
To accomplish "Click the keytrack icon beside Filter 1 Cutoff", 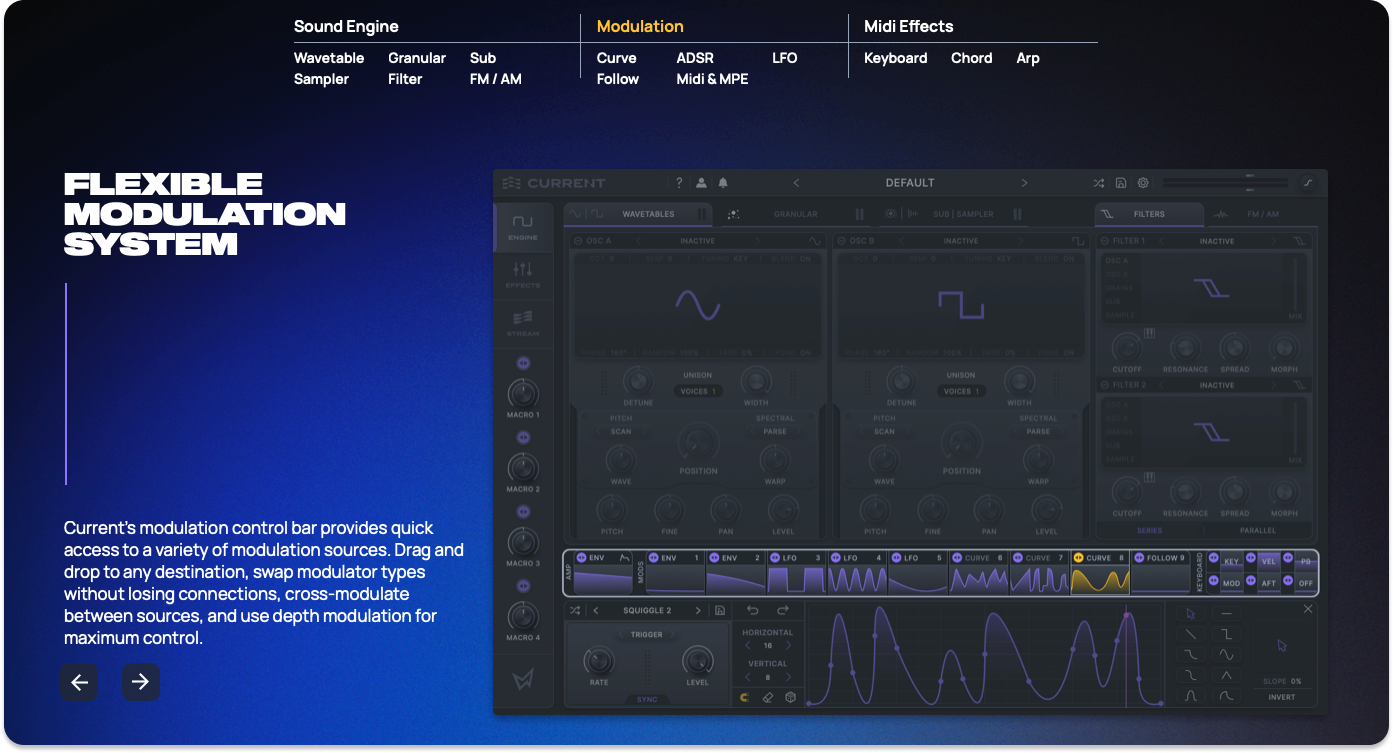I will pos(1149,334).
